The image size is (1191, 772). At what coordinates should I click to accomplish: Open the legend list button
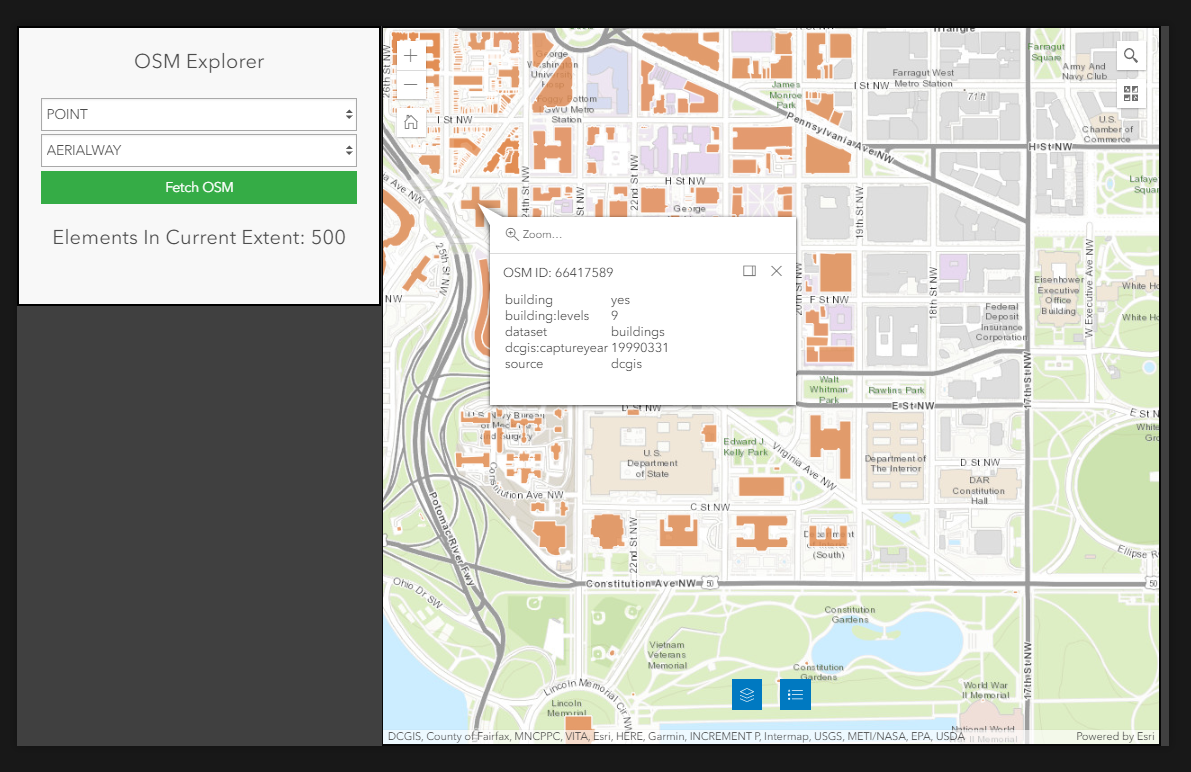pyautogui.click(x=795, y=694)
